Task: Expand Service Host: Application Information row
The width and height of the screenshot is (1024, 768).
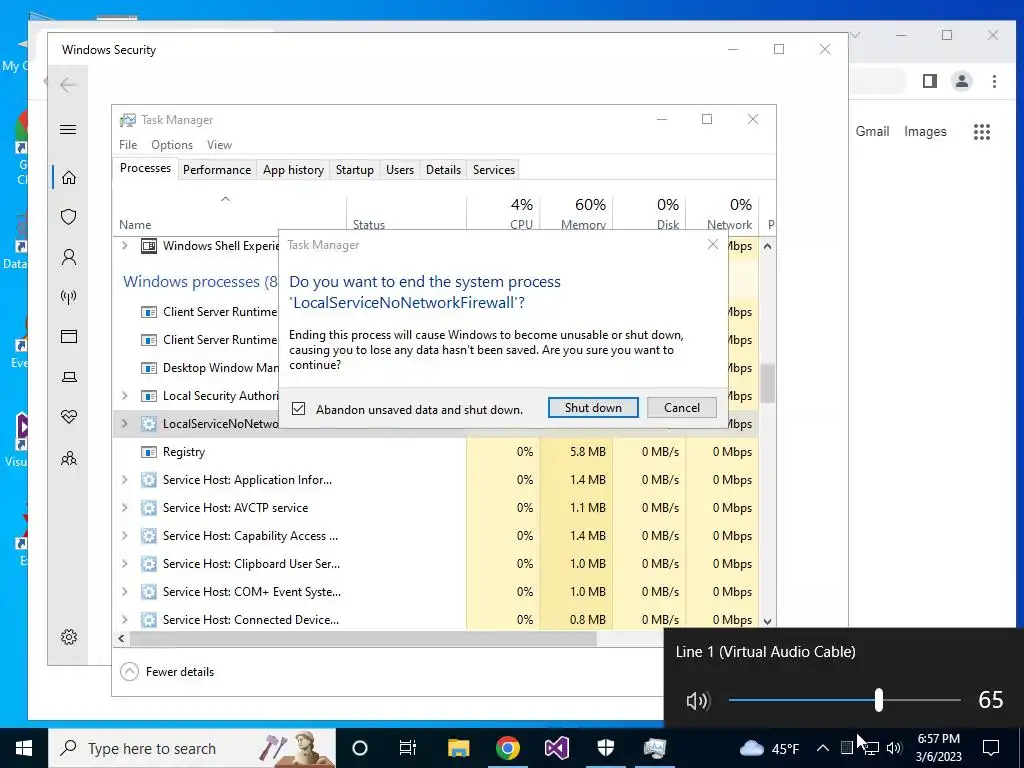Action: [125, 480]
